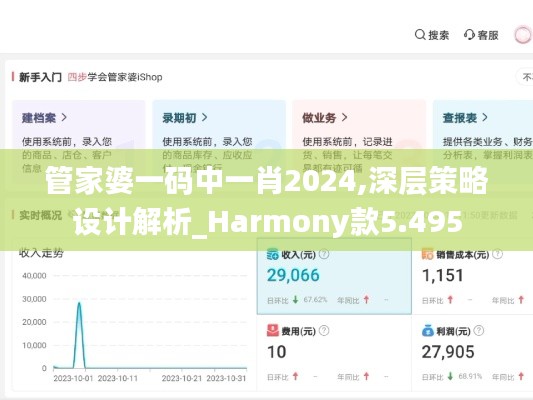This screenshot has height=400, width=533.
Task: Click the 68.91% change value
Action: [x=470, y=377]
